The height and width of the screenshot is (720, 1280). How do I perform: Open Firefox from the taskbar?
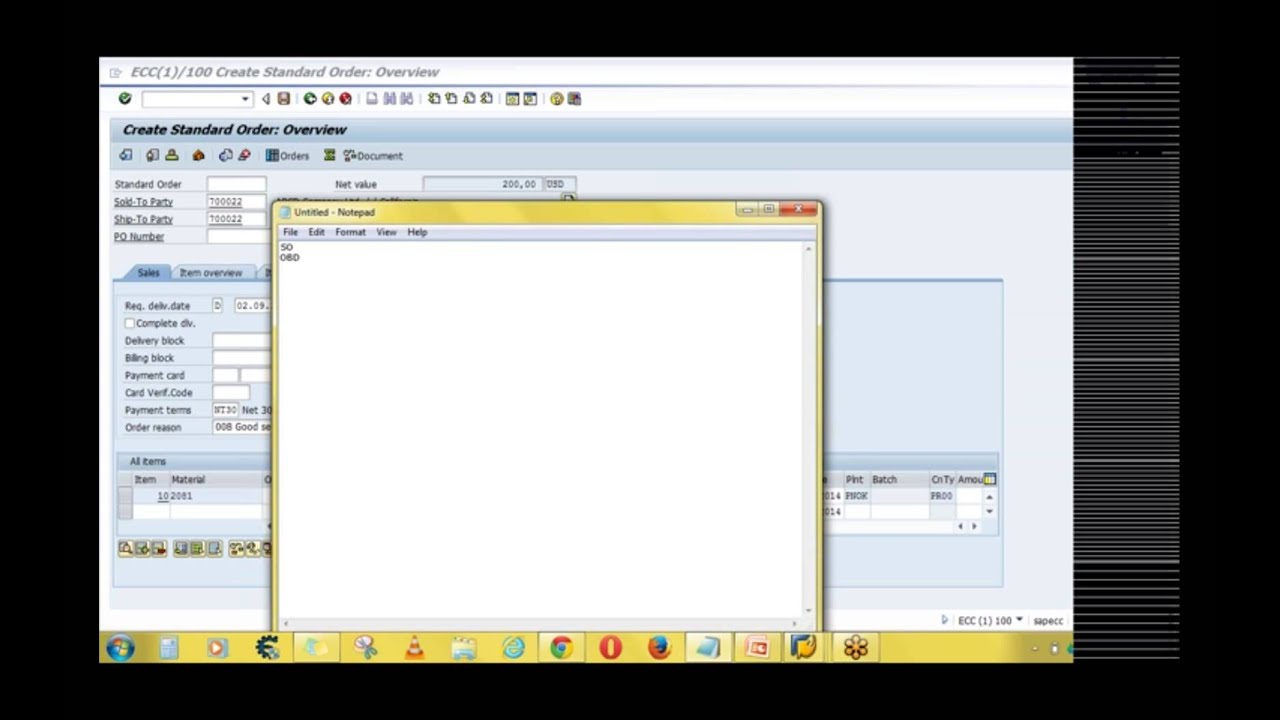(x=659, y=648)
